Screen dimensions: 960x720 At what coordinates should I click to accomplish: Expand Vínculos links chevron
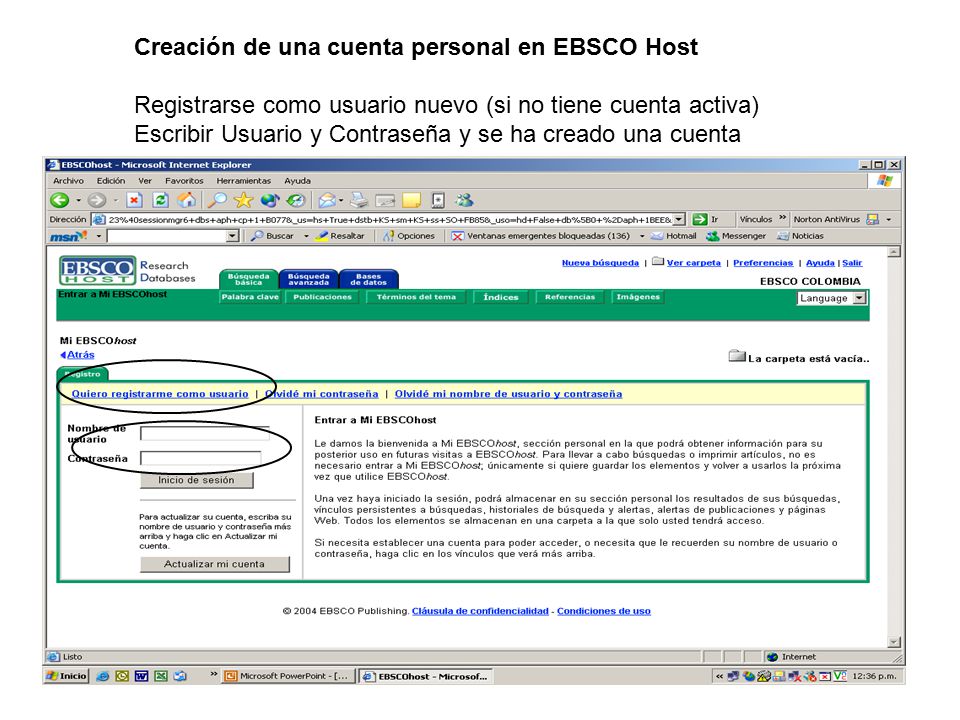(x=782, y=218)
